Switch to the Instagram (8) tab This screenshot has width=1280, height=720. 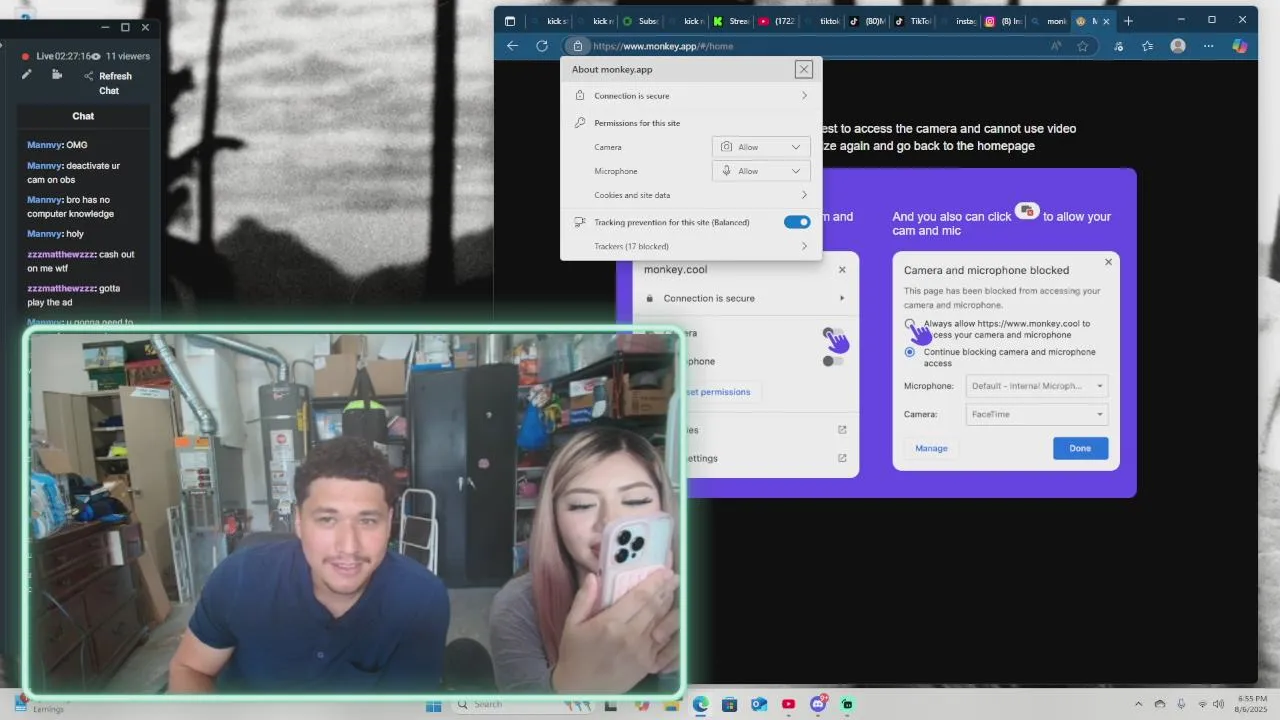[1002, 21]
